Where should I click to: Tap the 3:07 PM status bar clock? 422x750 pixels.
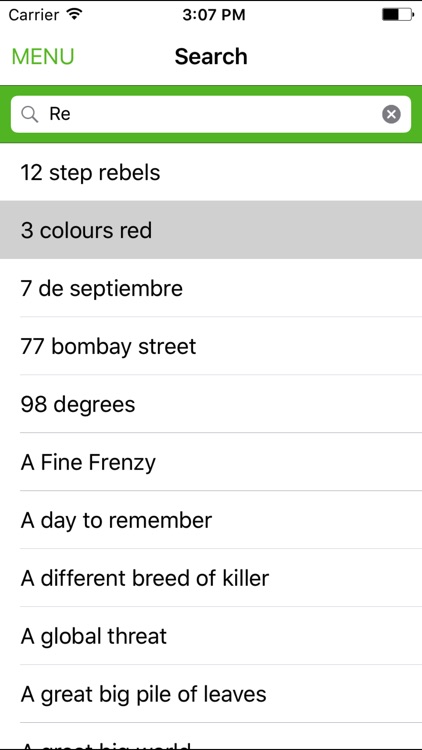[x=213, y=15]
